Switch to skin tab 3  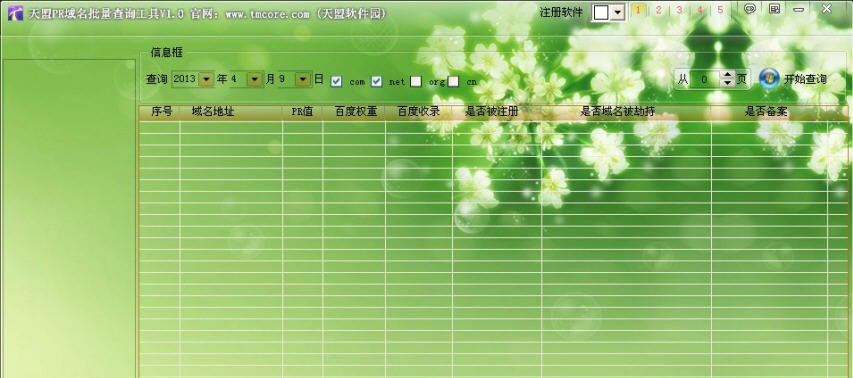(679, 10)
